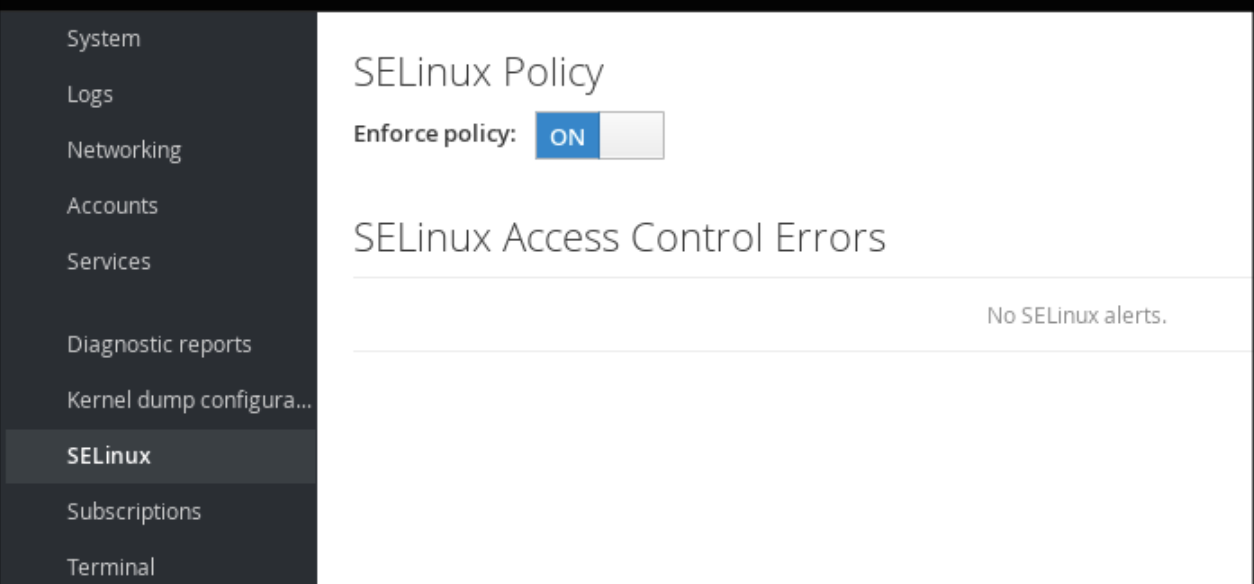Open the System page in sidebar
Viewport: 1254px width, 584px height.
pos(103,39)
